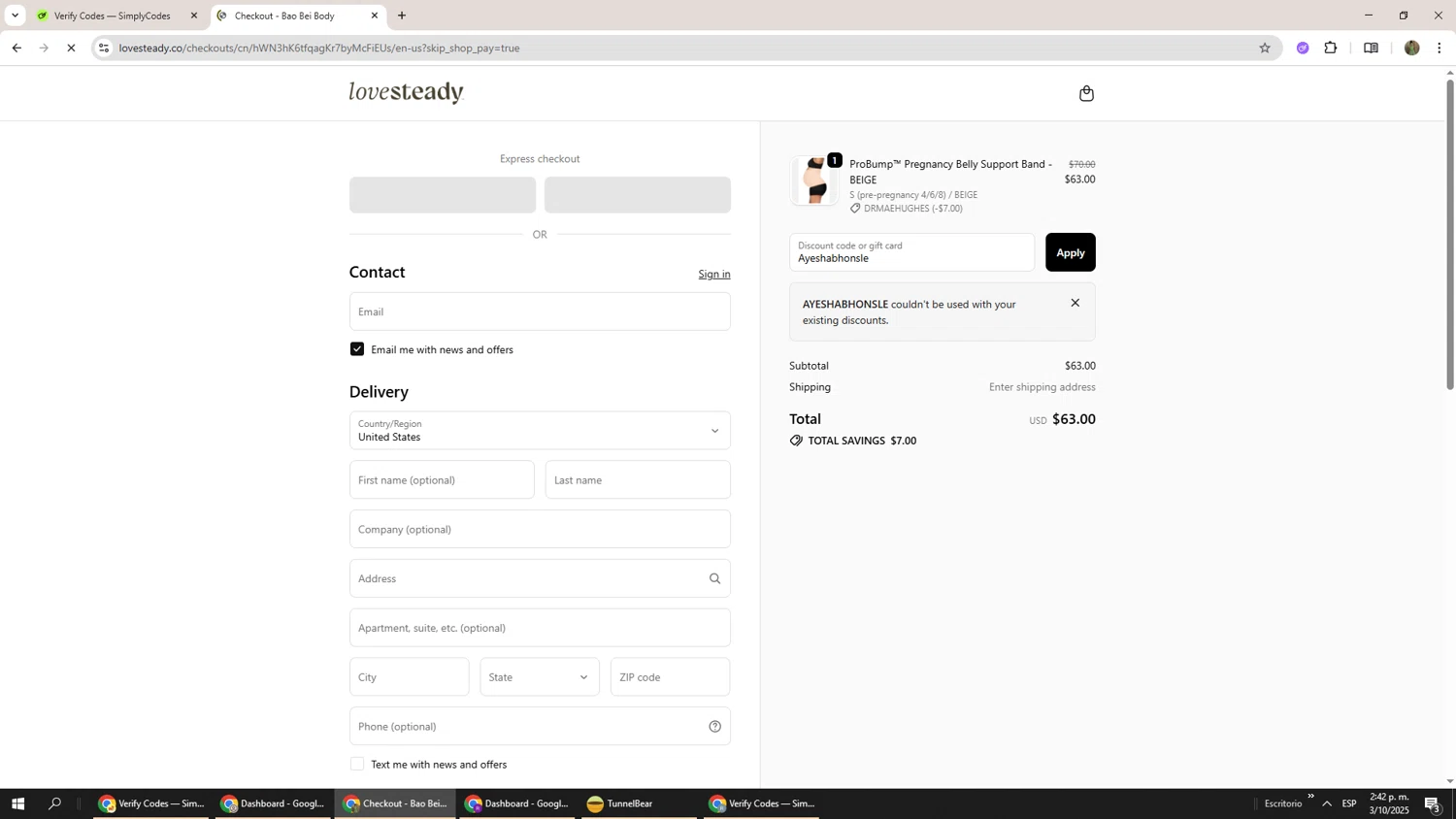Click the first express checkout button
The width and height of the screenshot is (1456, 819).
click(x=443, y=195)
